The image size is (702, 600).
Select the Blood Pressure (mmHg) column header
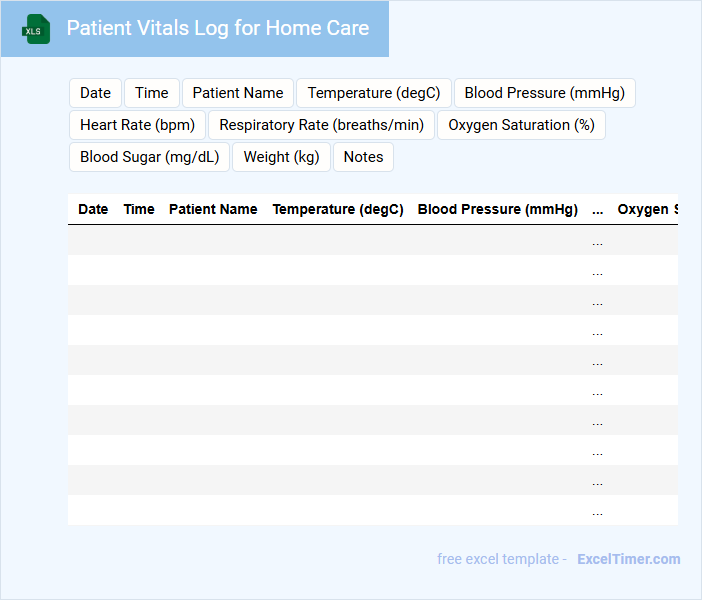tap(498, 210)
